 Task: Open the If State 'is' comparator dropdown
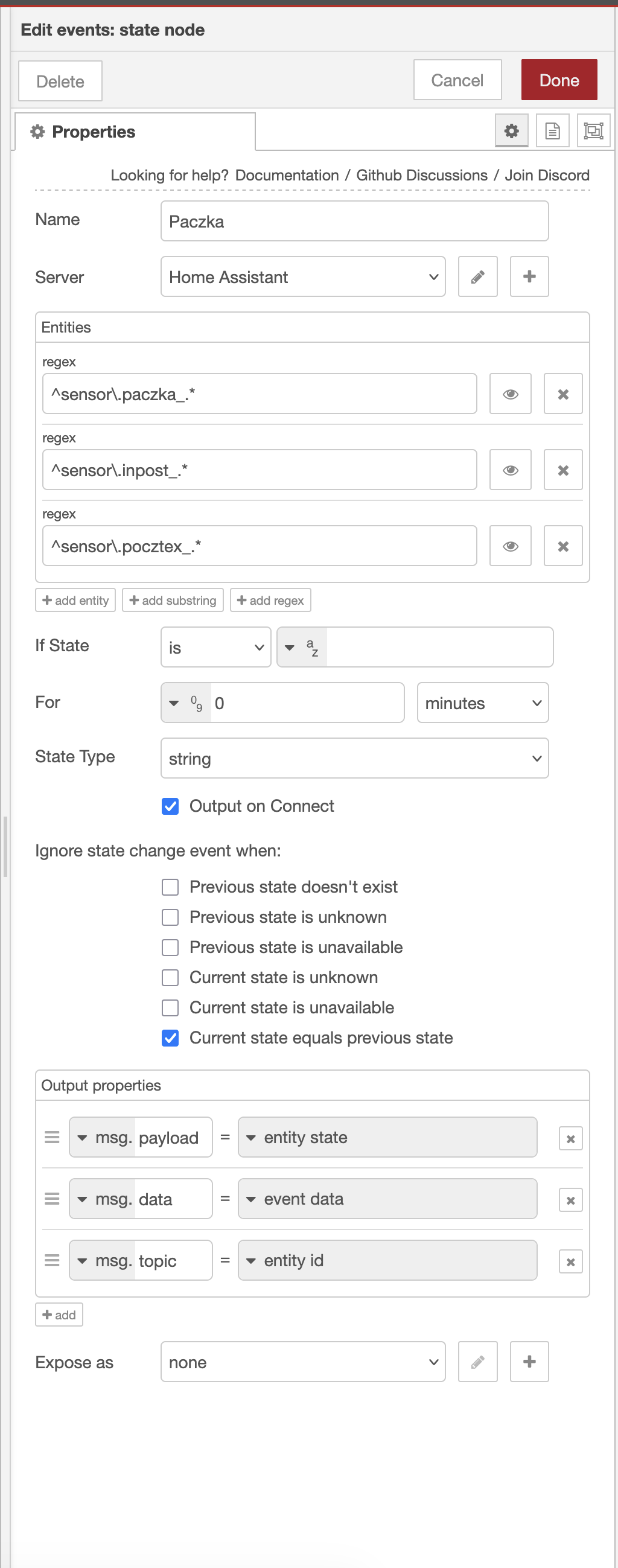[x=215, y=648]
